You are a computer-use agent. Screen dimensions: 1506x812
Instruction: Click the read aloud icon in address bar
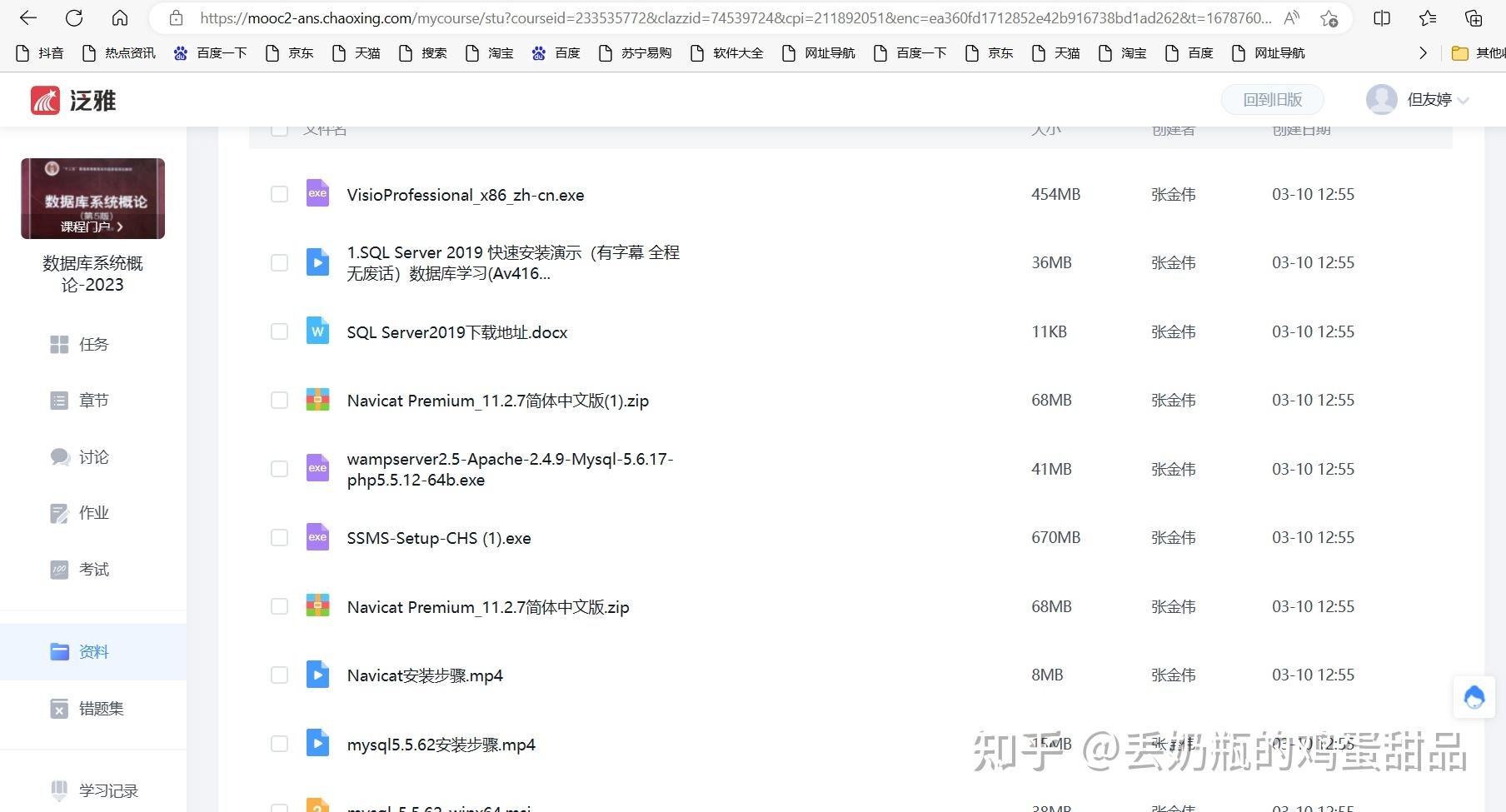pos(1292,17)
